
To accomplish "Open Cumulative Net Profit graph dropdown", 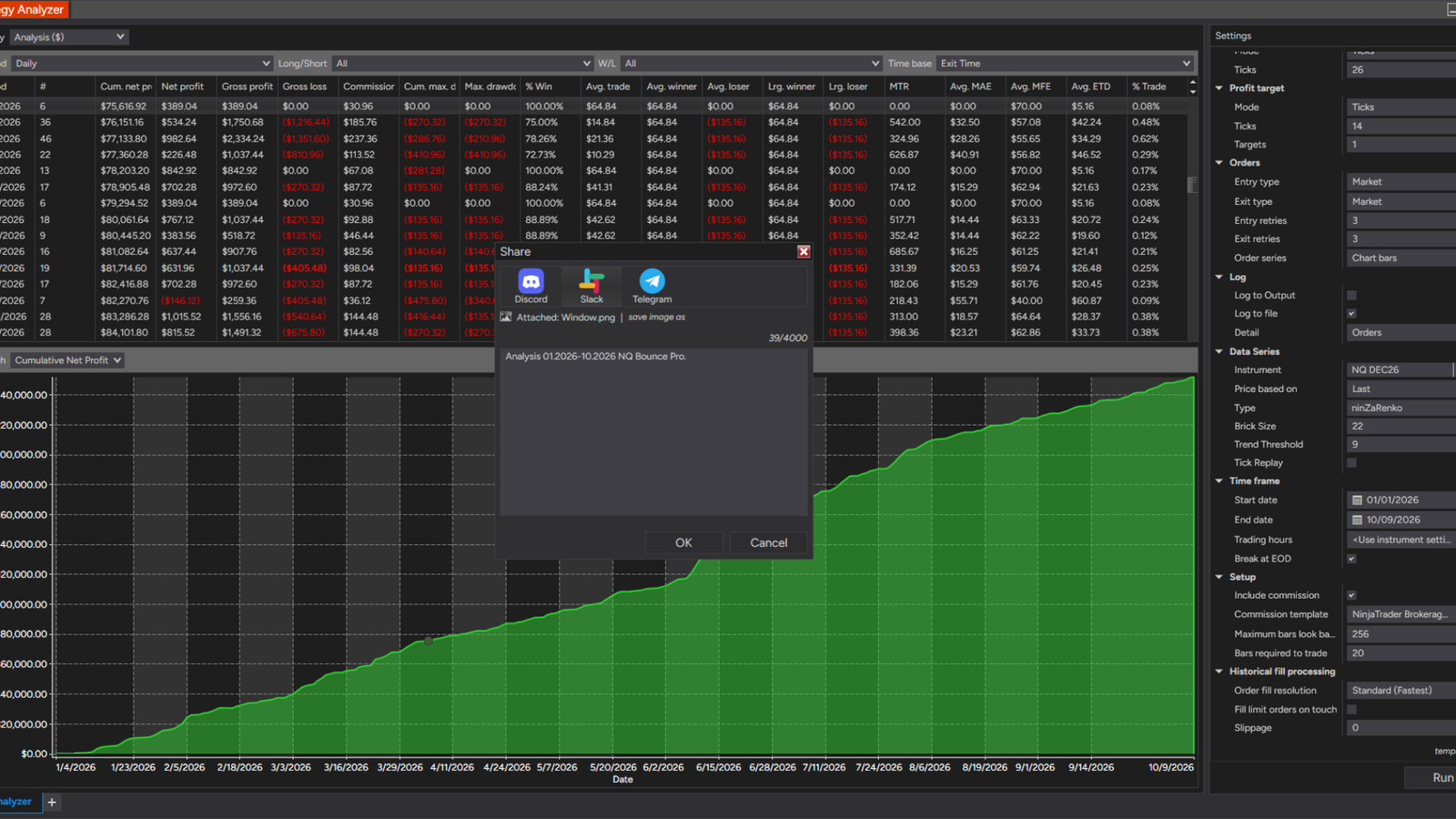I will click(67, 360).
